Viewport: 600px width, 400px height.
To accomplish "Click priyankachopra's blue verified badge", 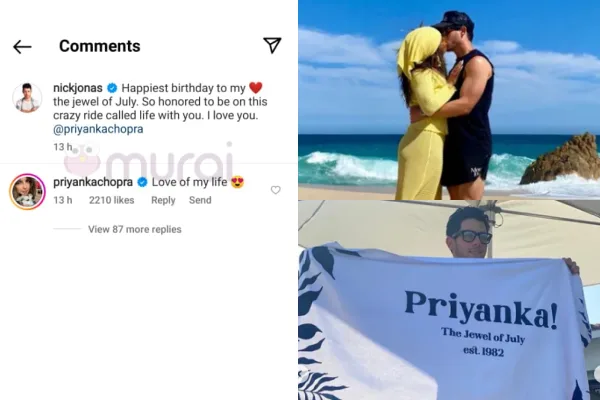I will click(x=142, y=183).
